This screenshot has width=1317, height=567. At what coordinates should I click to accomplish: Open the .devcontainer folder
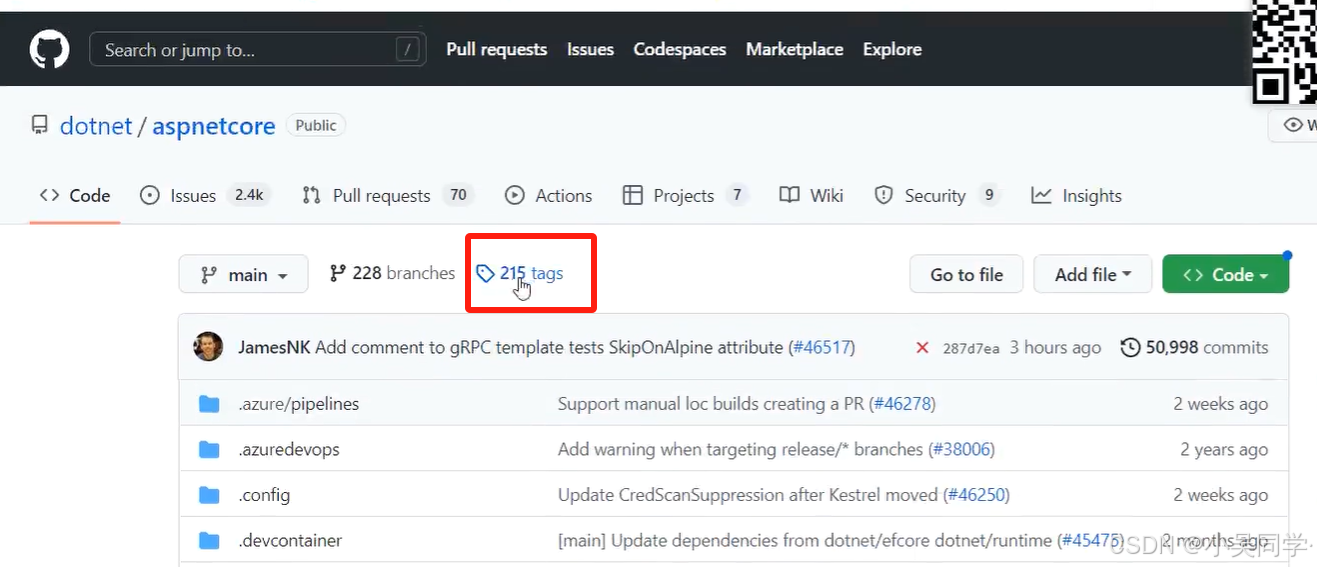[x=290, y=540]
